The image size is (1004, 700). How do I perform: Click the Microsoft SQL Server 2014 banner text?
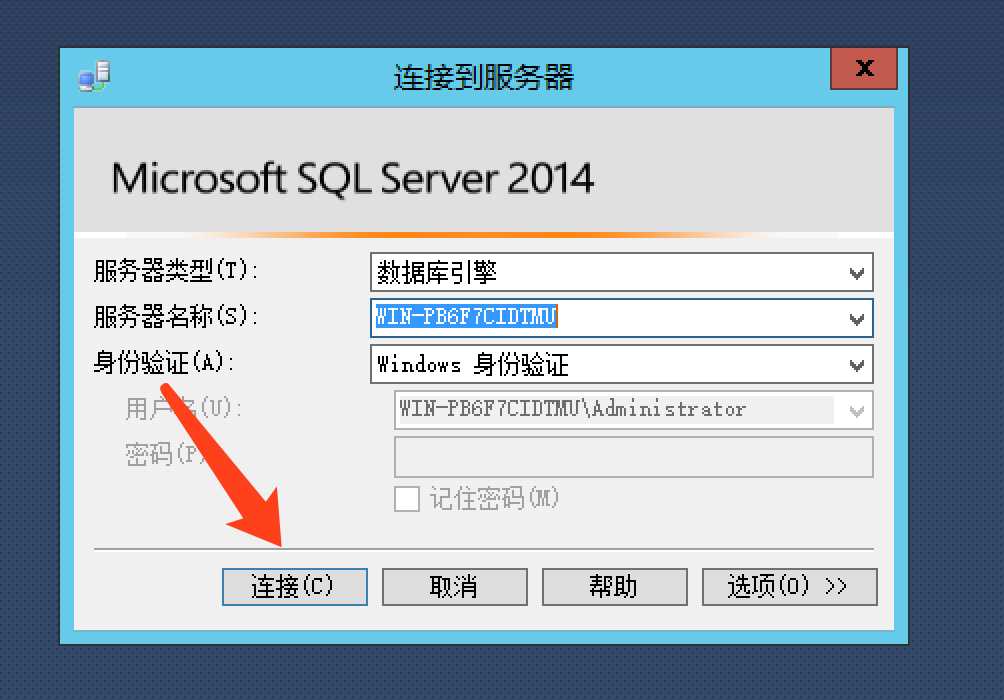click(x=353, y=178)
